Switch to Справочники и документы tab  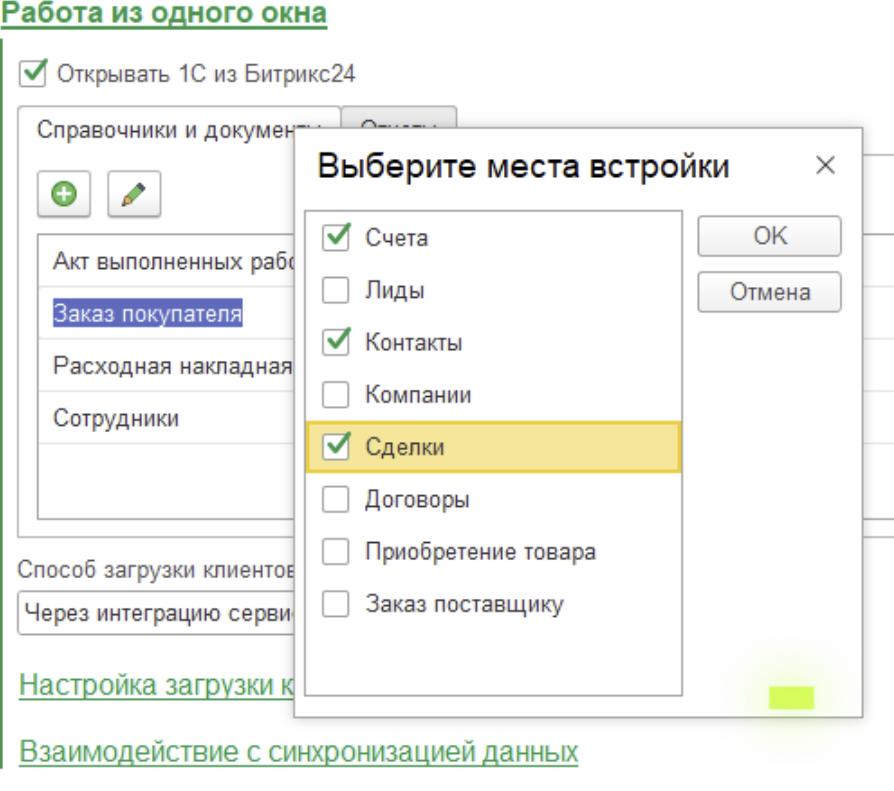click(170, 131)
